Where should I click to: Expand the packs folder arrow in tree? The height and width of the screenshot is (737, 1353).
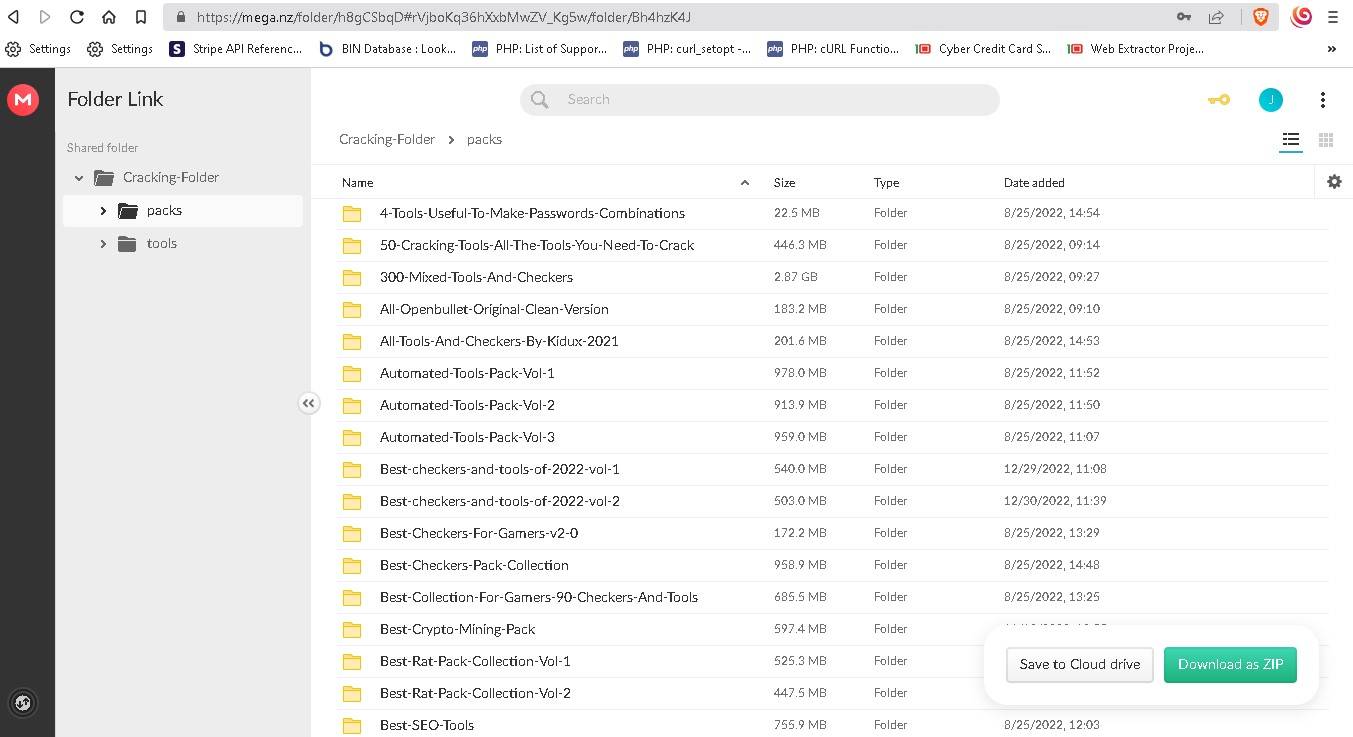click(x=103, y=211)
